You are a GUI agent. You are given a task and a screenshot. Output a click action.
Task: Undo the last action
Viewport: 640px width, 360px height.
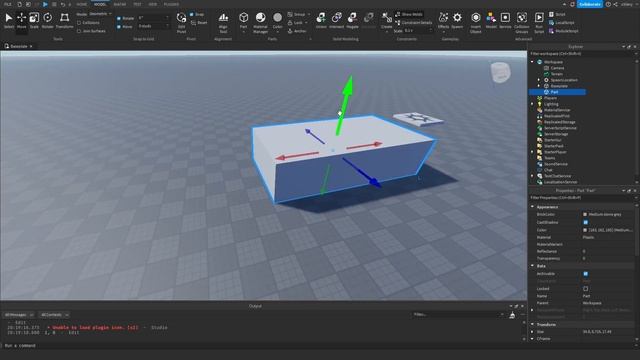[x=62, y=4]
